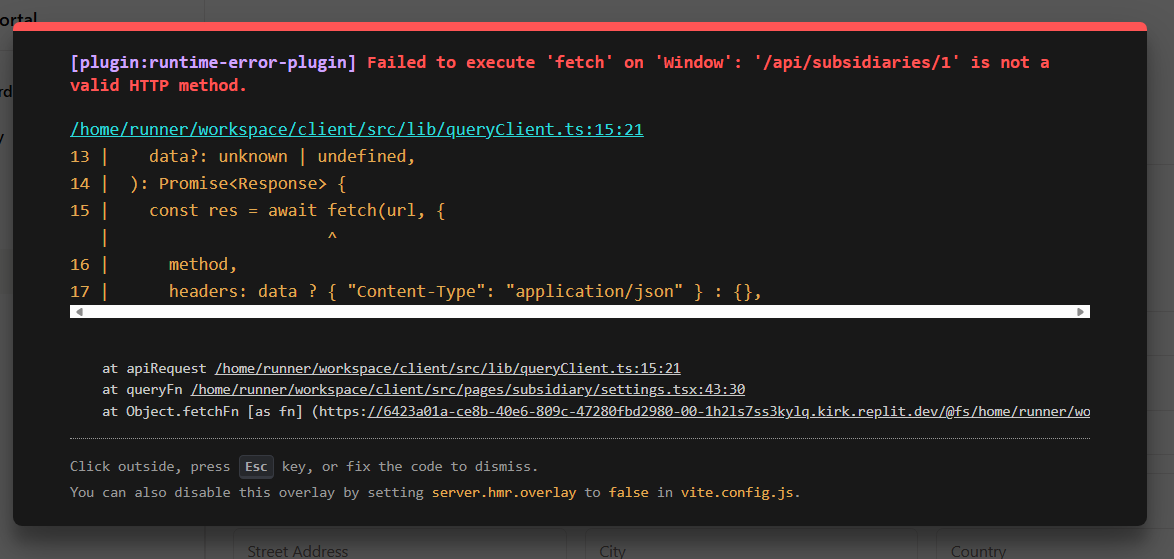Open the apiRequest stack trace file link
This screenshot has width=1174, height=559.
(x=447, y=368)
